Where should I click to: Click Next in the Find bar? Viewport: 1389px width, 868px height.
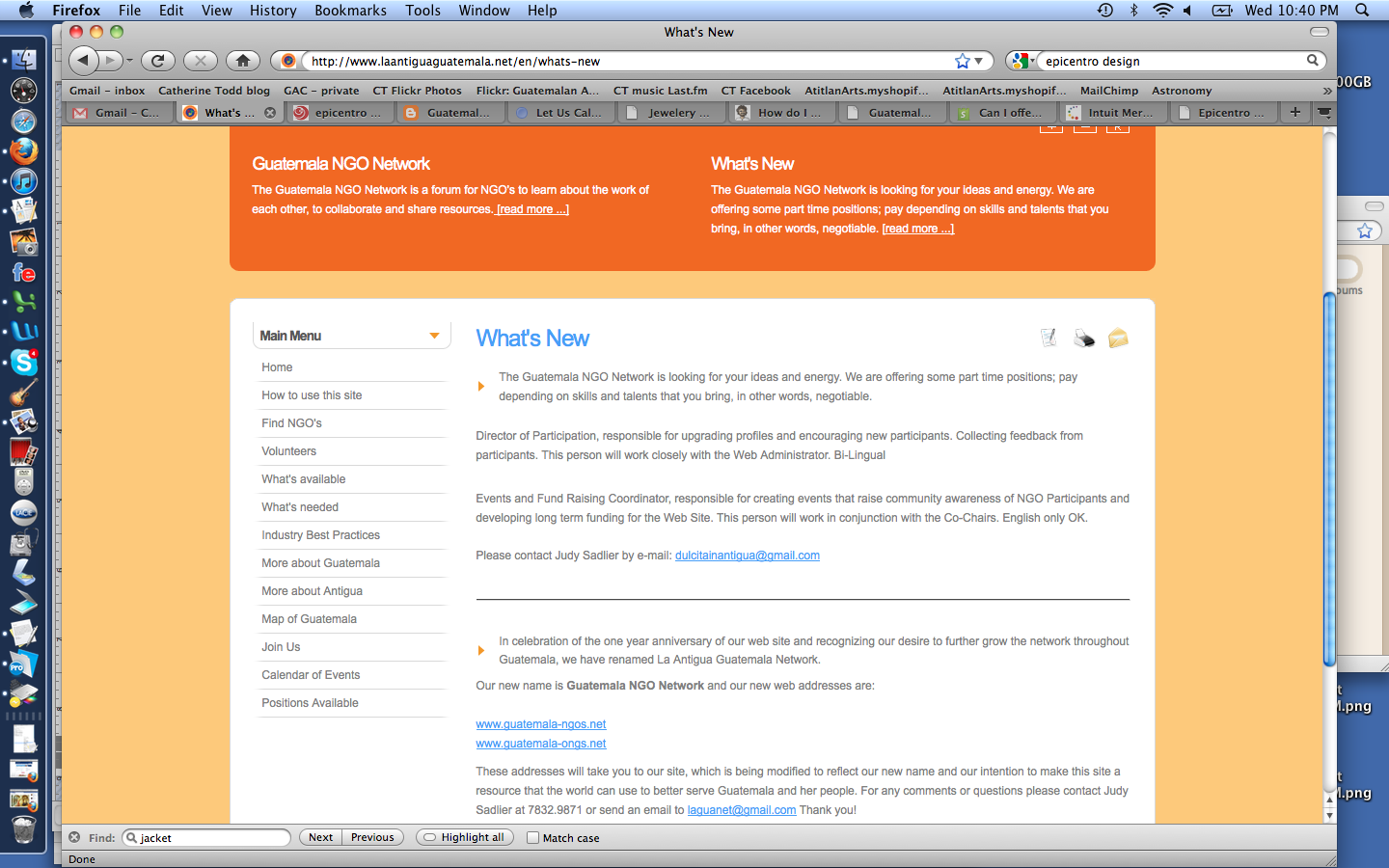[x=320, y=837]
